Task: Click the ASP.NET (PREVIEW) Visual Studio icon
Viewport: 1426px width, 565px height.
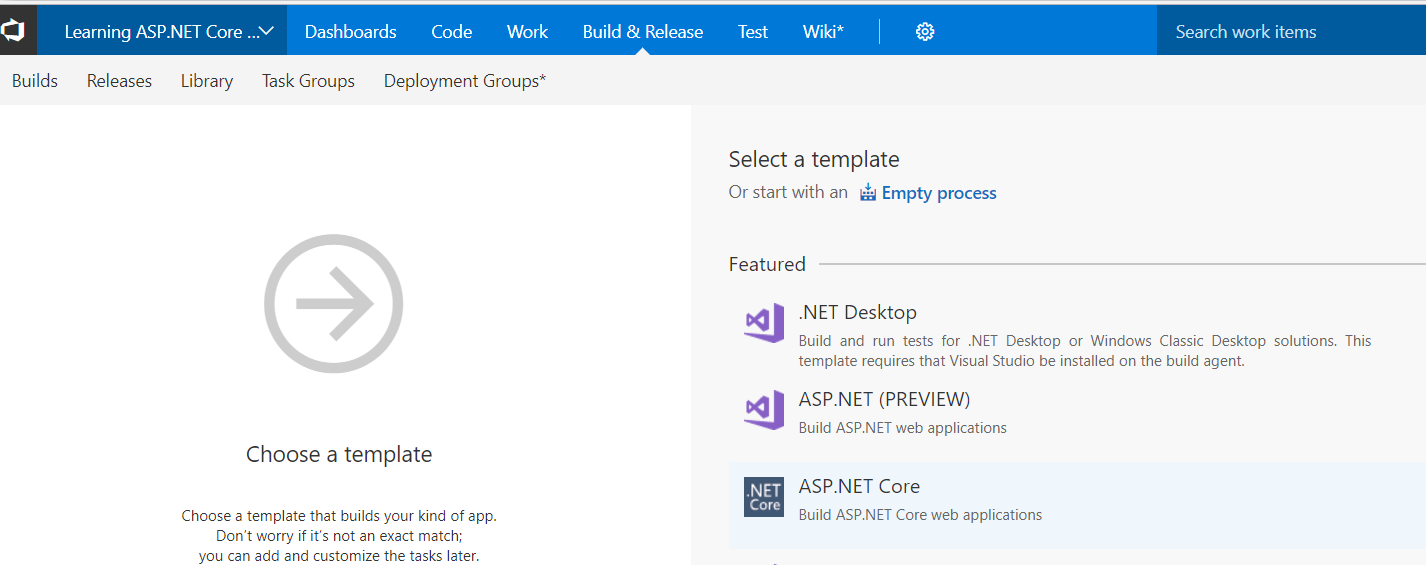Action: tap(764, 410)
